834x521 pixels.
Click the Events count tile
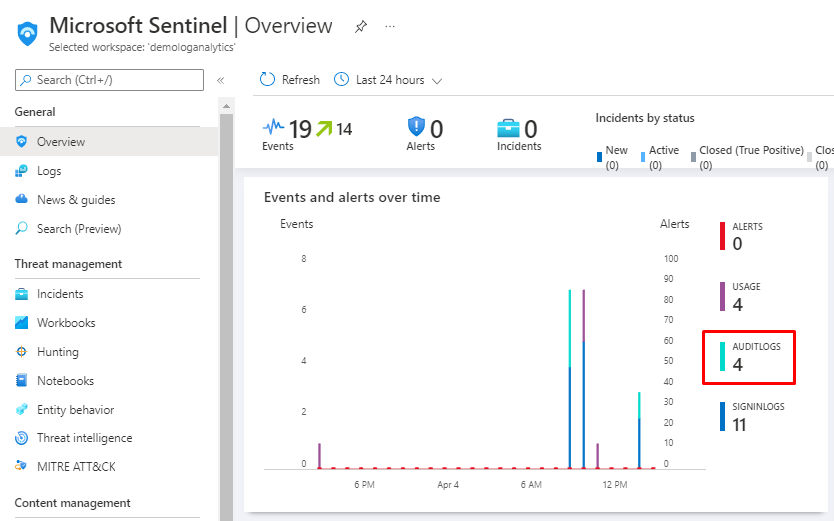click(x=307, y=133)
